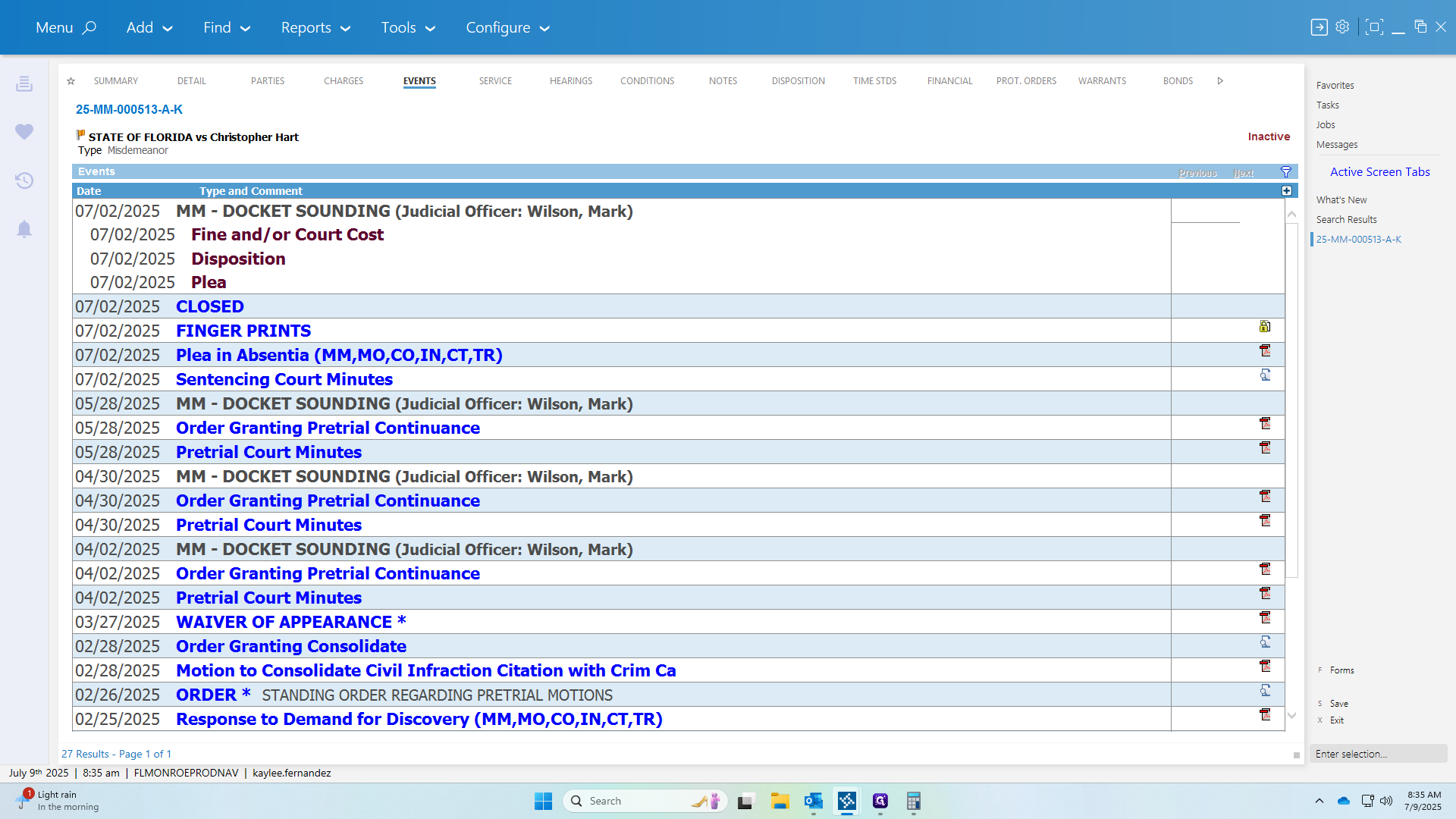Toggle full-screen icon in title bar
Image resolution: width=1456 pixels, height=819 pixels.
point(1373,27)
